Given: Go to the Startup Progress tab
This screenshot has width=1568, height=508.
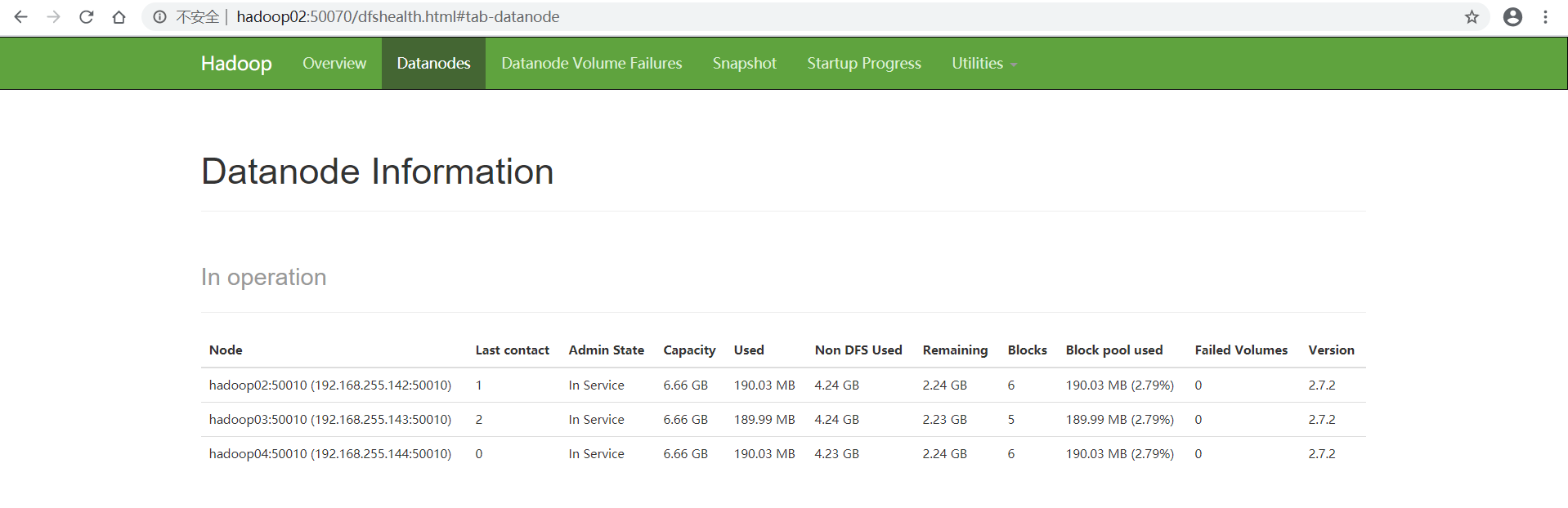Looking at the screenshot, I should [x=863, y=64].
